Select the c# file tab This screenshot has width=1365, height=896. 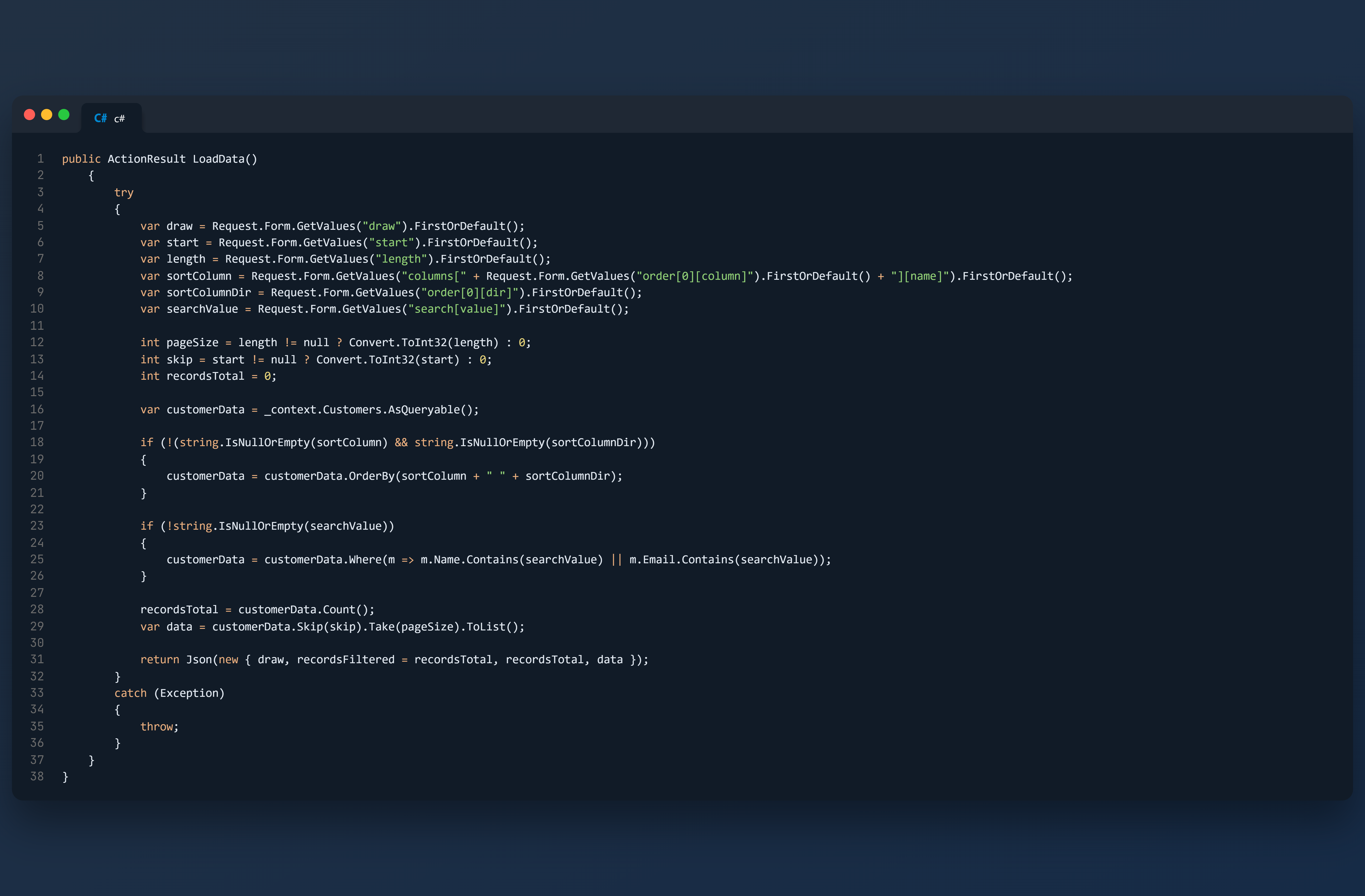click(x=111, y=118)
